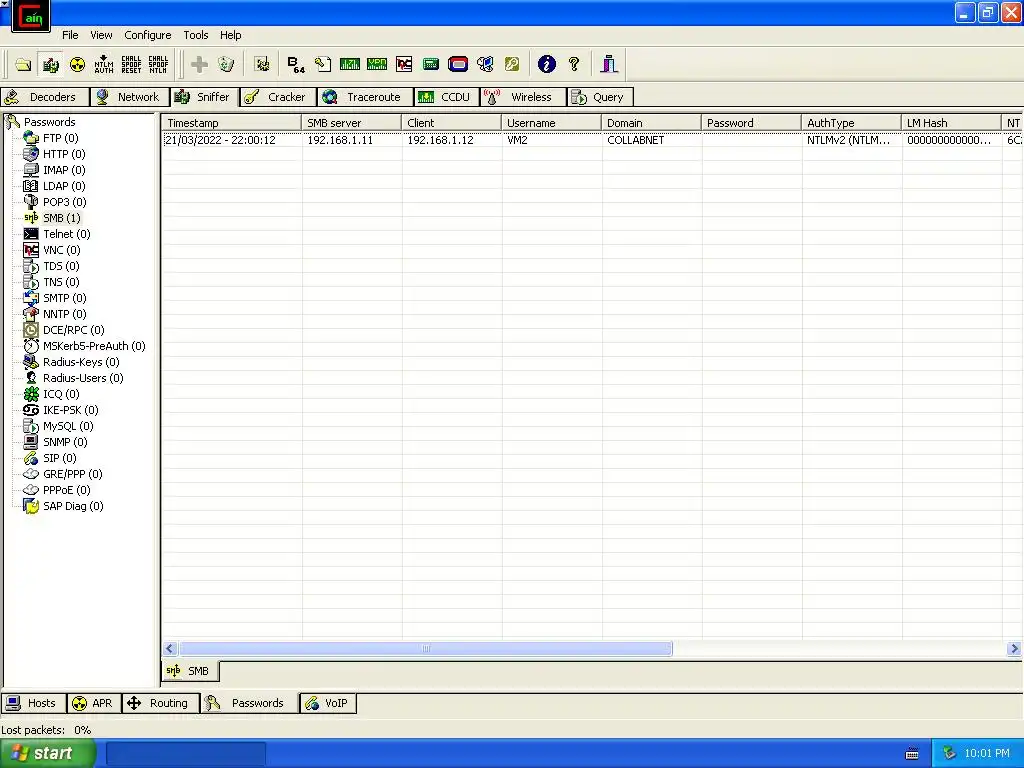This screenshot has height=768, width=1024.
Task: Switch to the Cracker tab
Action: [278, 97]
